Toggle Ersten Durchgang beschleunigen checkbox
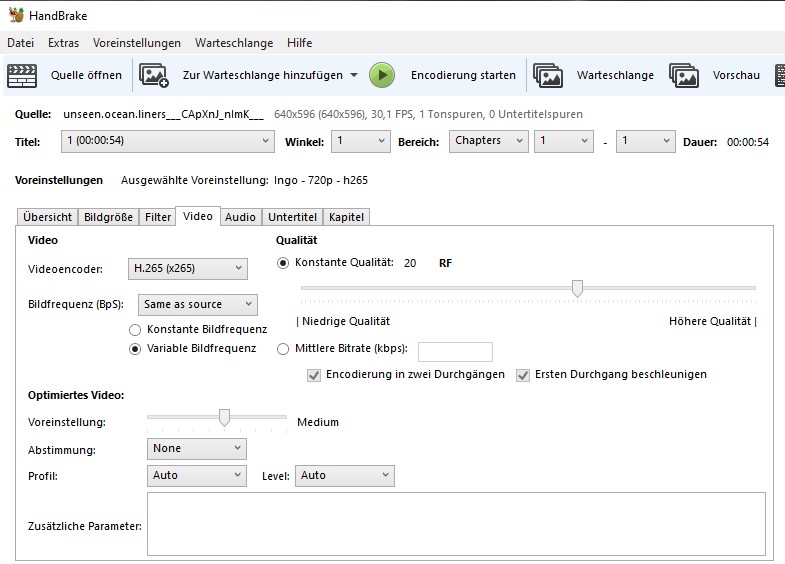 point(523,375)
